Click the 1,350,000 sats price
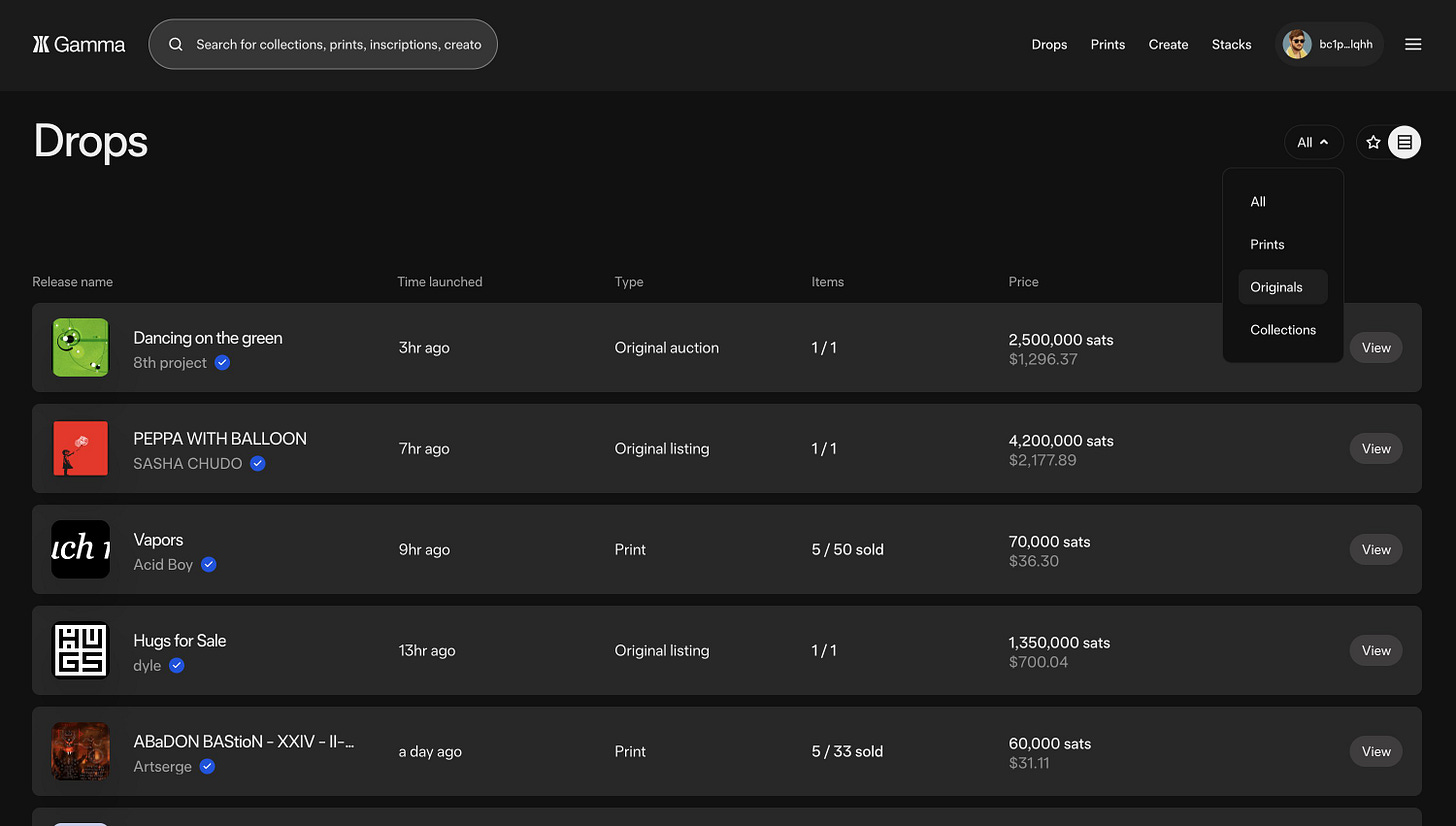The width and height of the screenshot is (1456, 826). click(1059, 643)
